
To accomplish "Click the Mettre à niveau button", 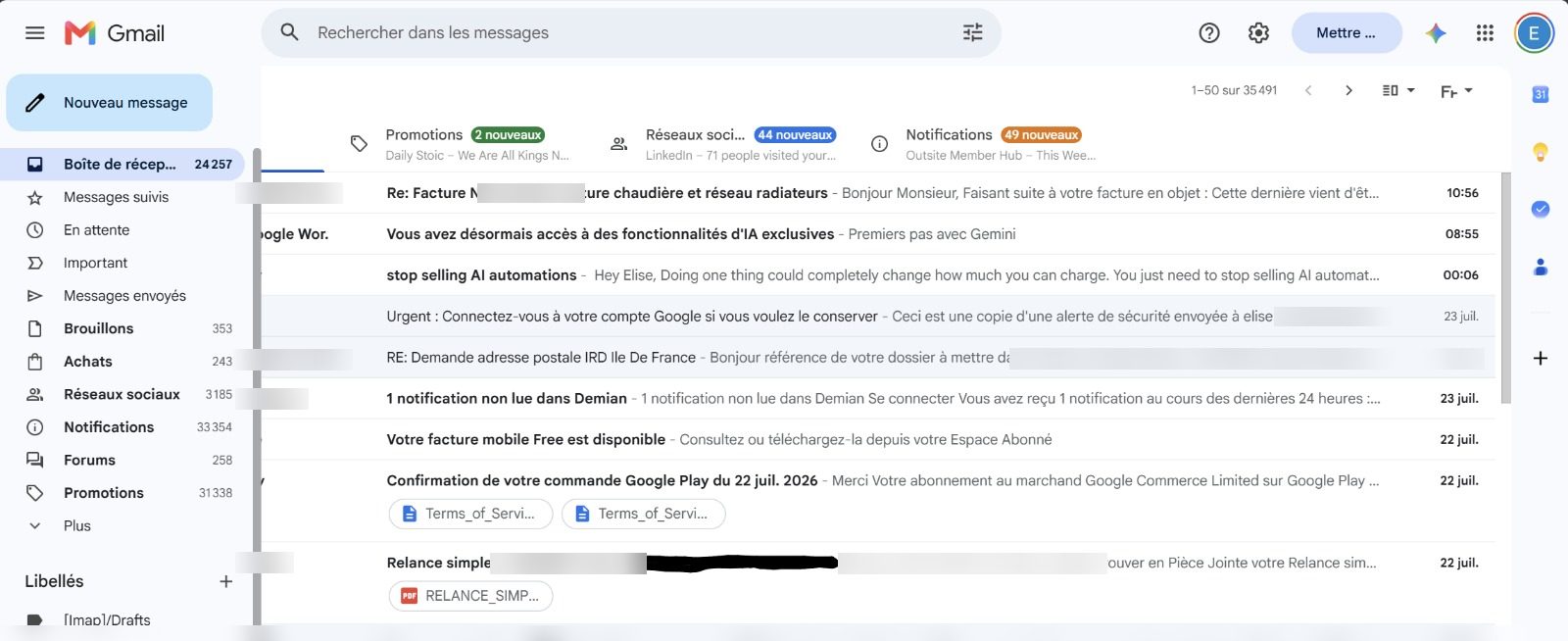I will click(x=1347, y=33).
